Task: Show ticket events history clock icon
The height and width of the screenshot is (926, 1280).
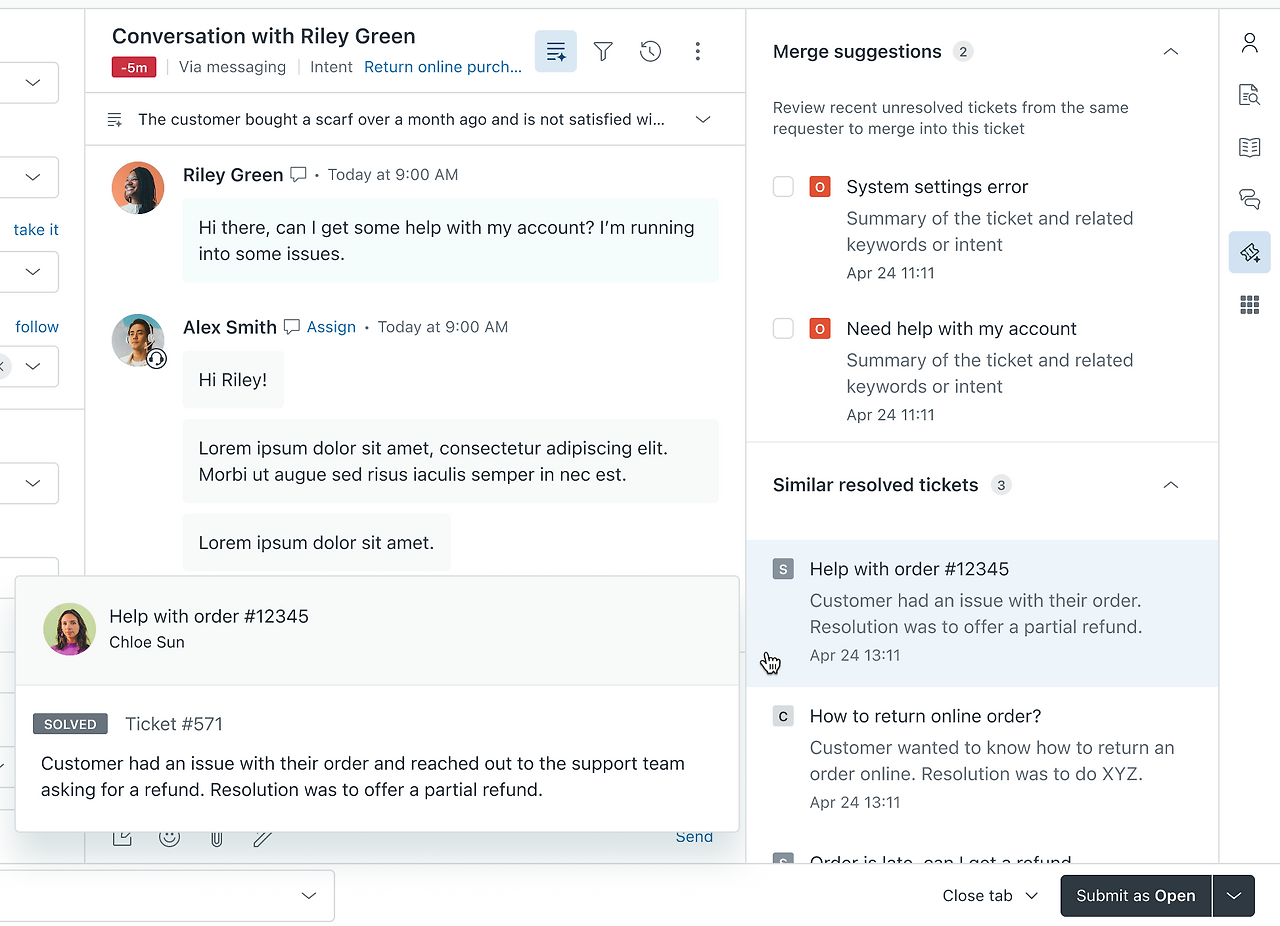Action: click(x=650, y=51)
